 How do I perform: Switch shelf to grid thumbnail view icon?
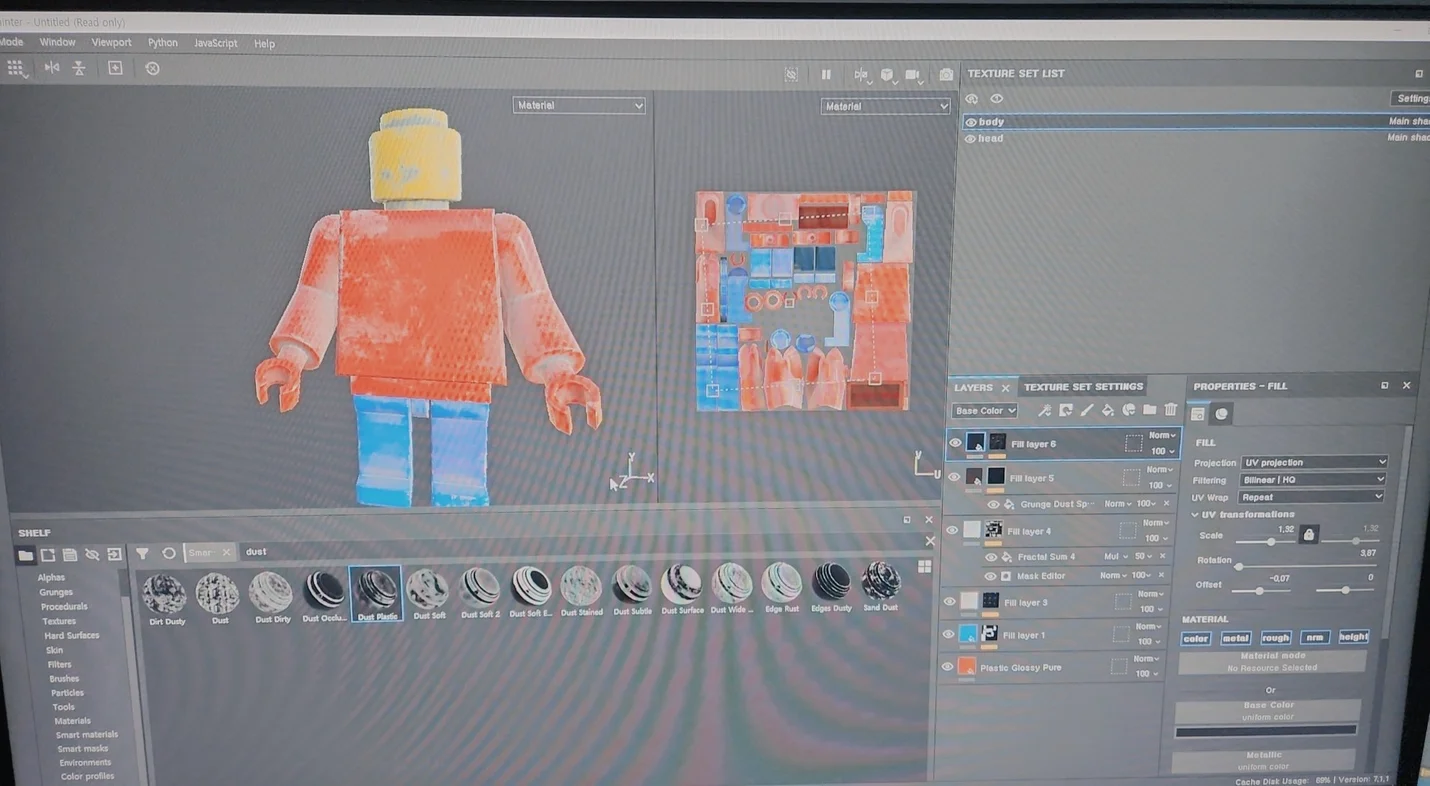tap(924, 566)
